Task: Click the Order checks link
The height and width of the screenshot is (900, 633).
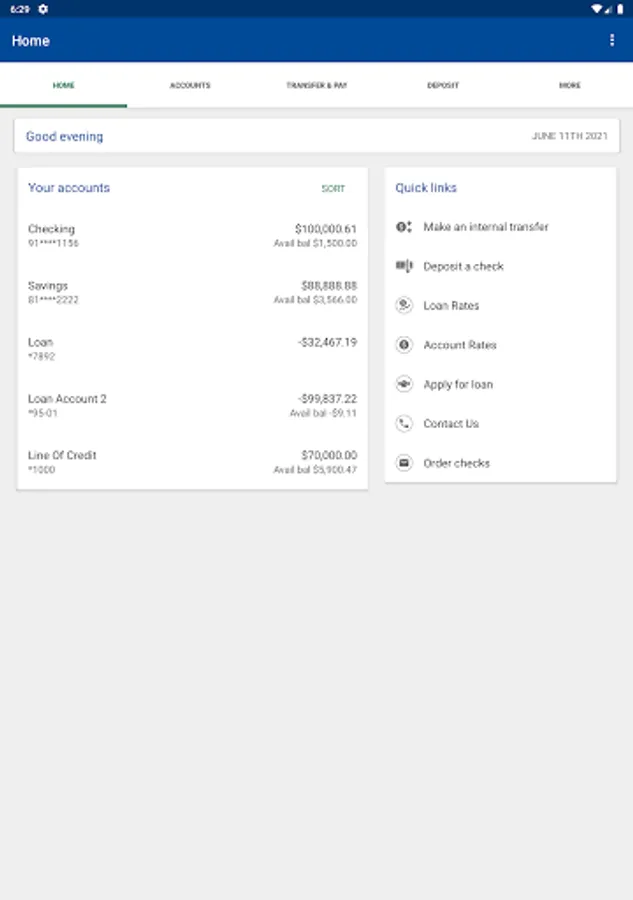Action: [x=457, y=463]
